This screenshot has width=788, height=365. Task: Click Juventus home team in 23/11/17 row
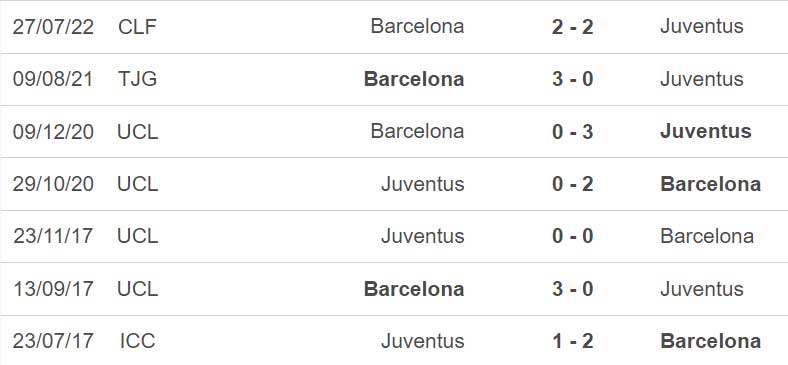click(423, 236)
